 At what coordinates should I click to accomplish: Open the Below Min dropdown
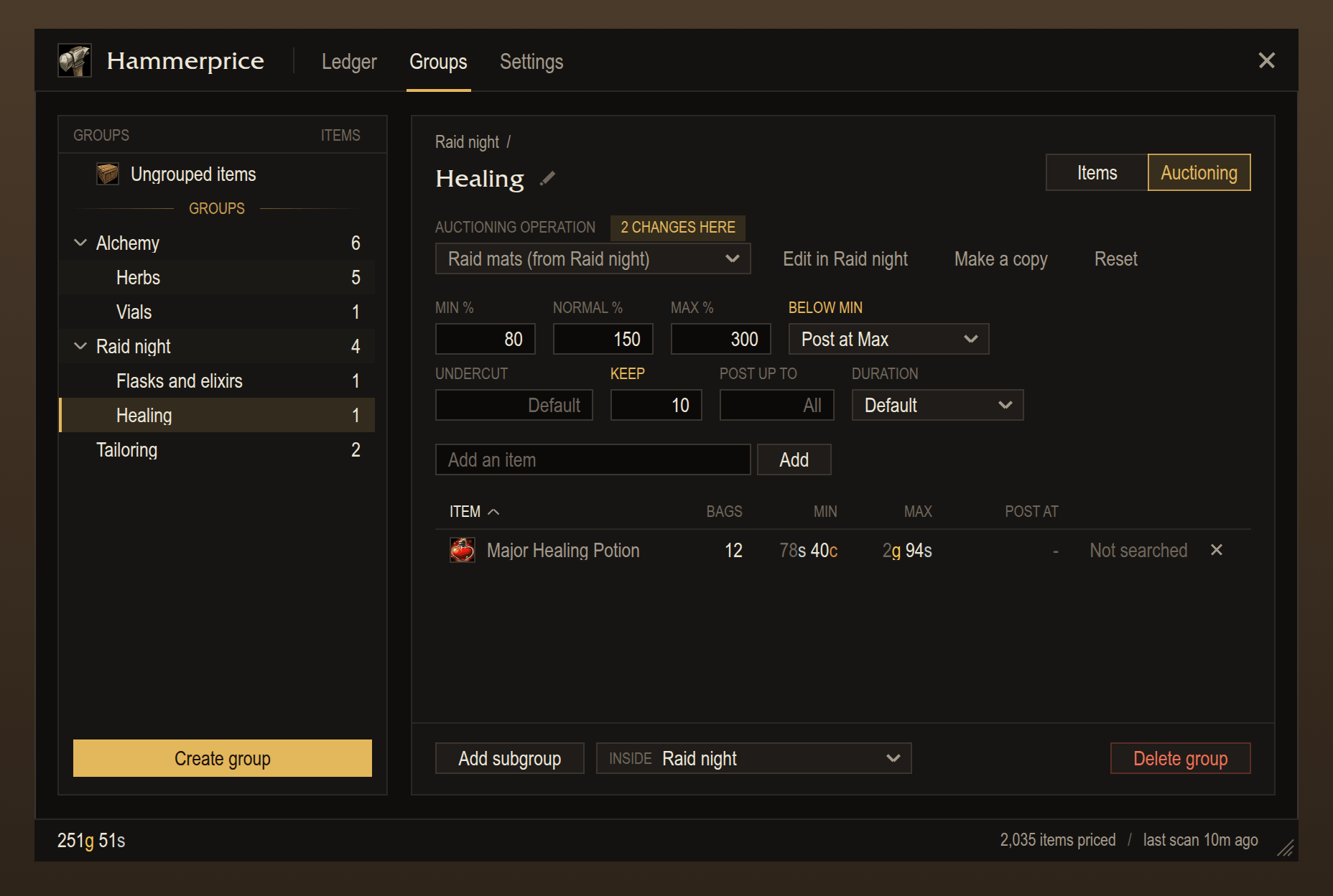888,339
